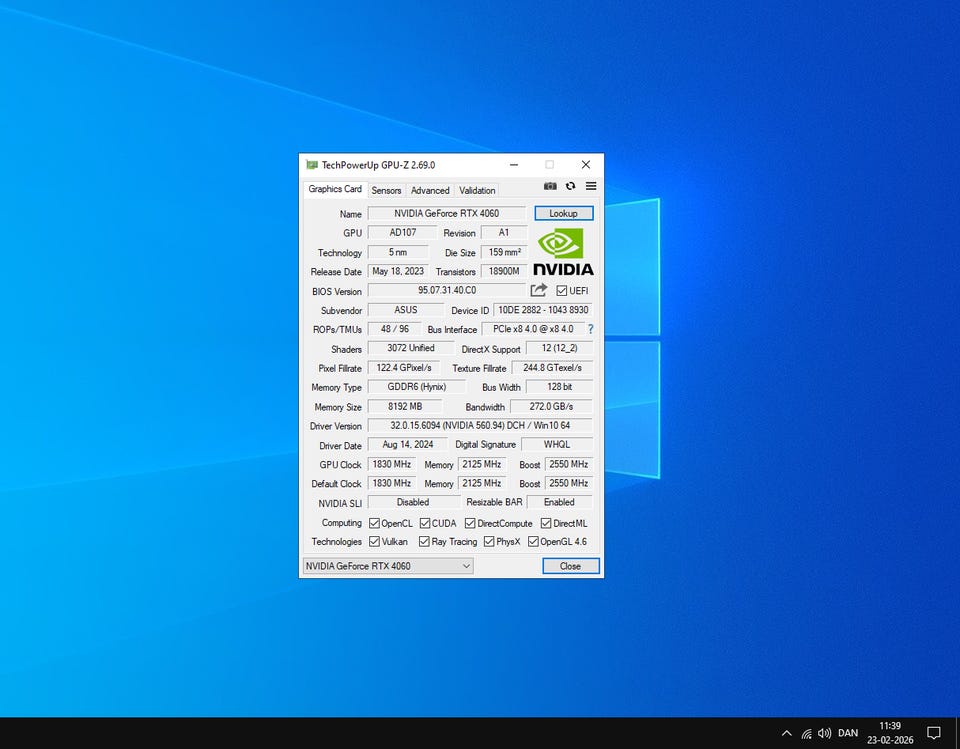Toggle the OpenCL checkbox
This screenshot has width=960, height=749.
pos(374,523)
